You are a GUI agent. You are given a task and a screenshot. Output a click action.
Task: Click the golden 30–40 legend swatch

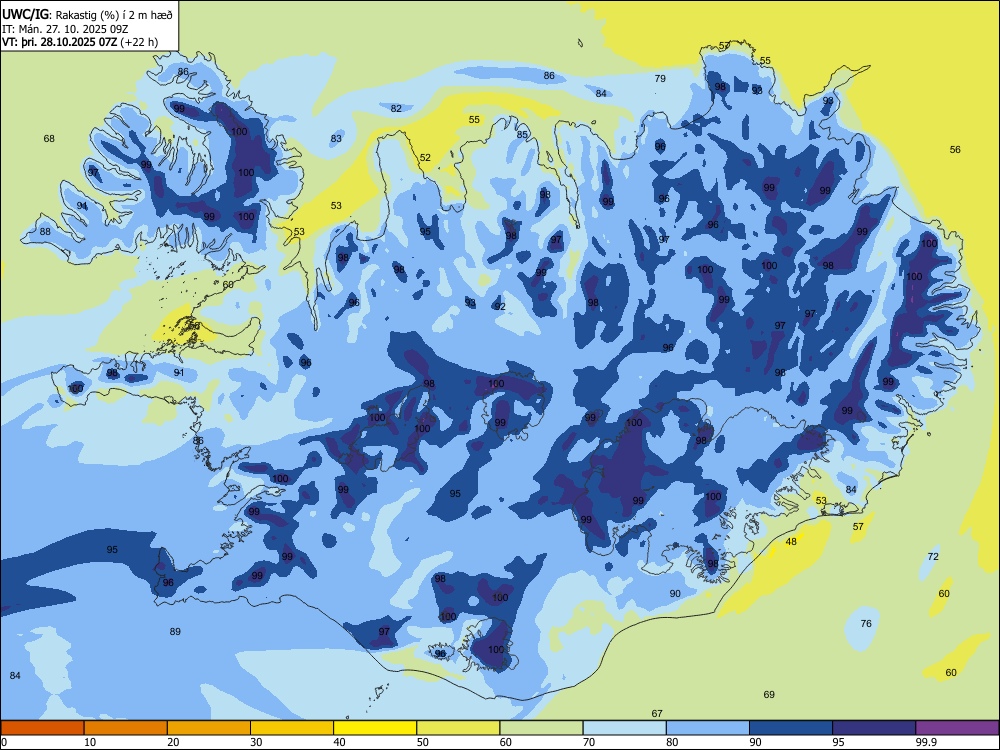pyautogui.click(x=292, y=728)
